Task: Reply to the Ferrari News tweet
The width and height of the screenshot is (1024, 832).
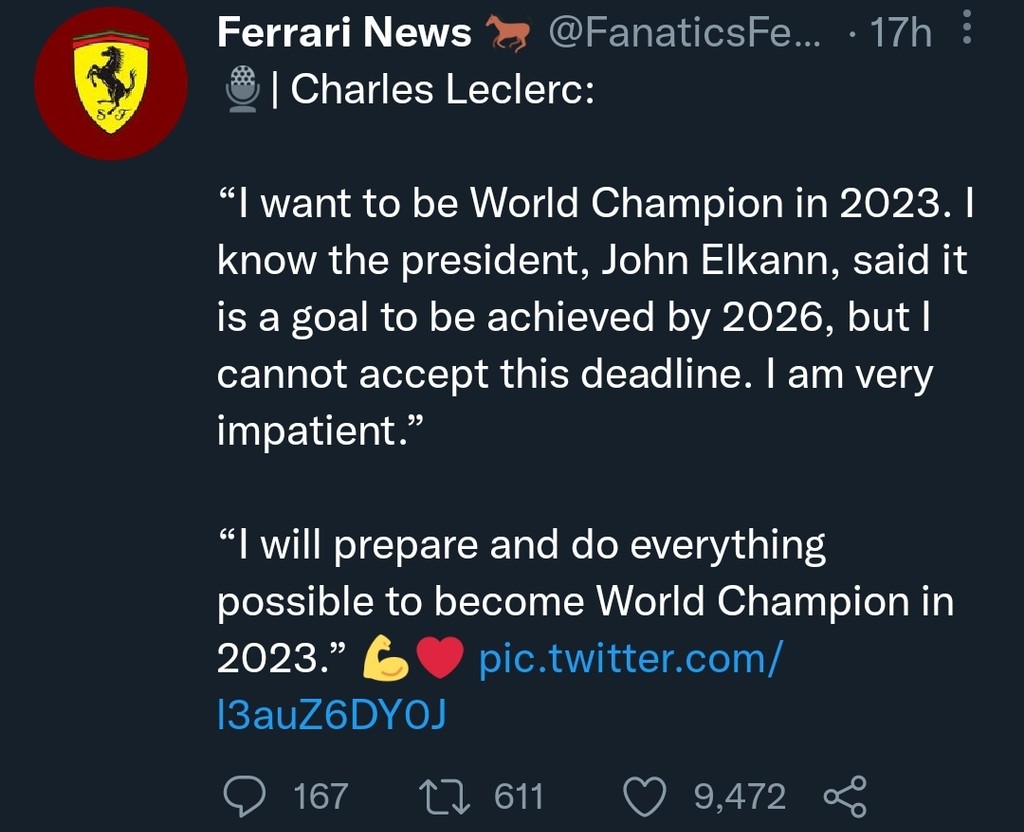Action: click(240, 796)
